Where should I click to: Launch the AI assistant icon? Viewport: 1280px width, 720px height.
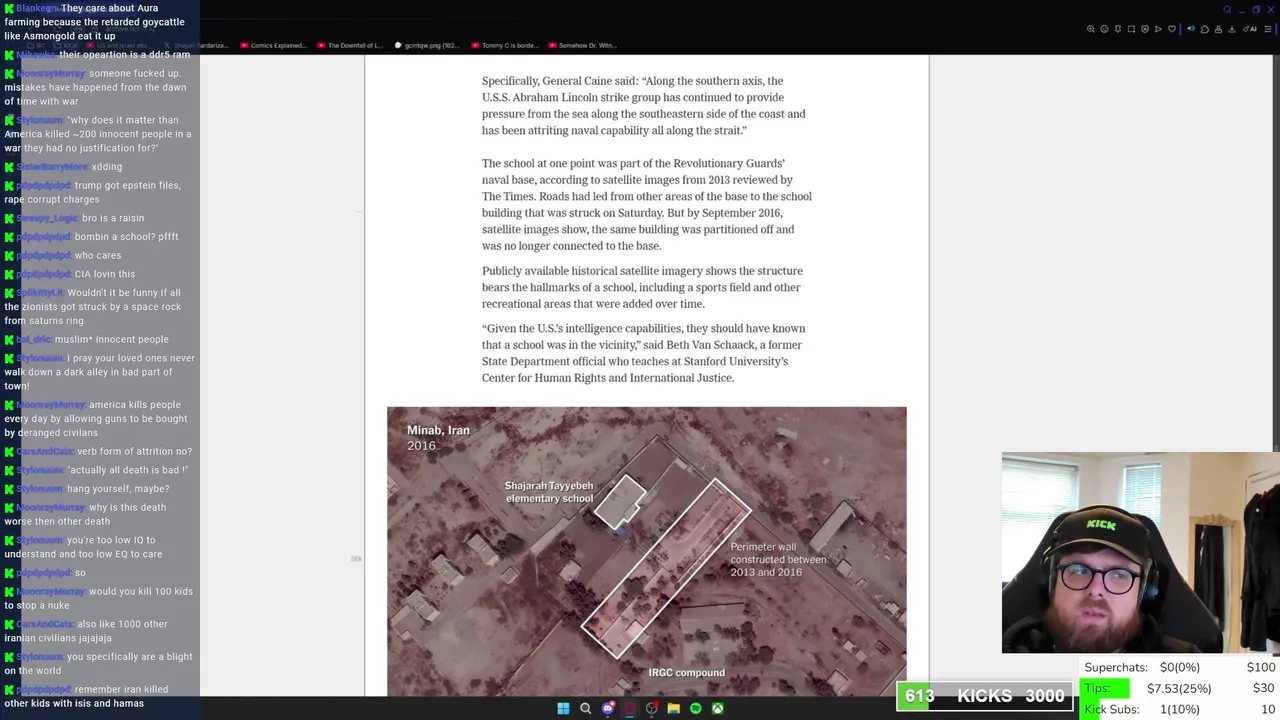[1250, 29]
